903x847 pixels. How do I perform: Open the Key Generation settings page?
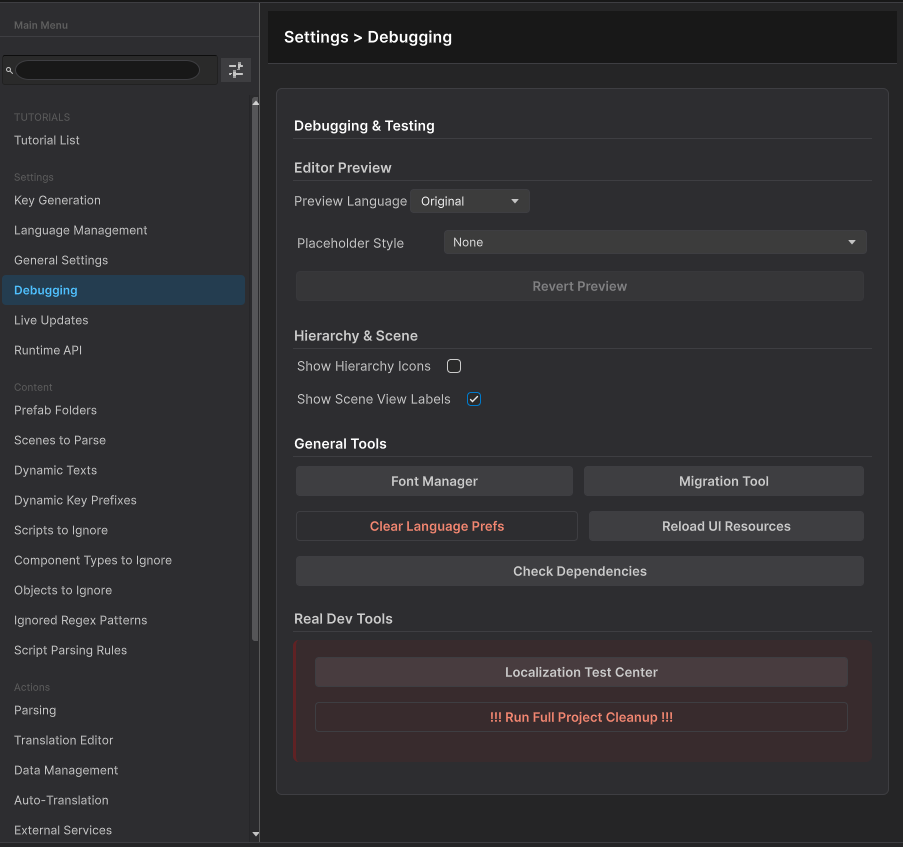tap(57, 200)
